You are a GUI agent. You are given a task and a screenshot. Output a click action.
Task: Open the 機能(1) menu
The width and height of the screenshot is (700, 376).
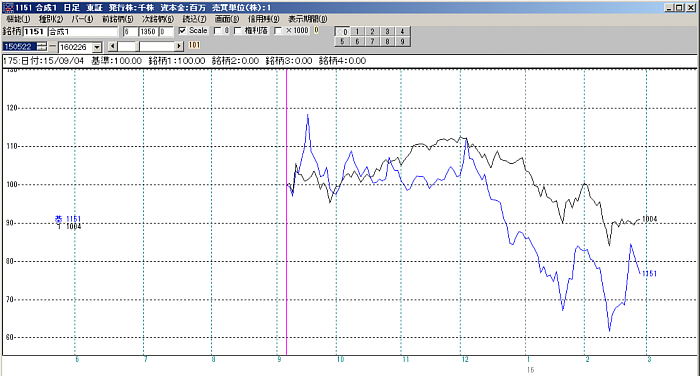pyautogui.click(x=18, y=19)
